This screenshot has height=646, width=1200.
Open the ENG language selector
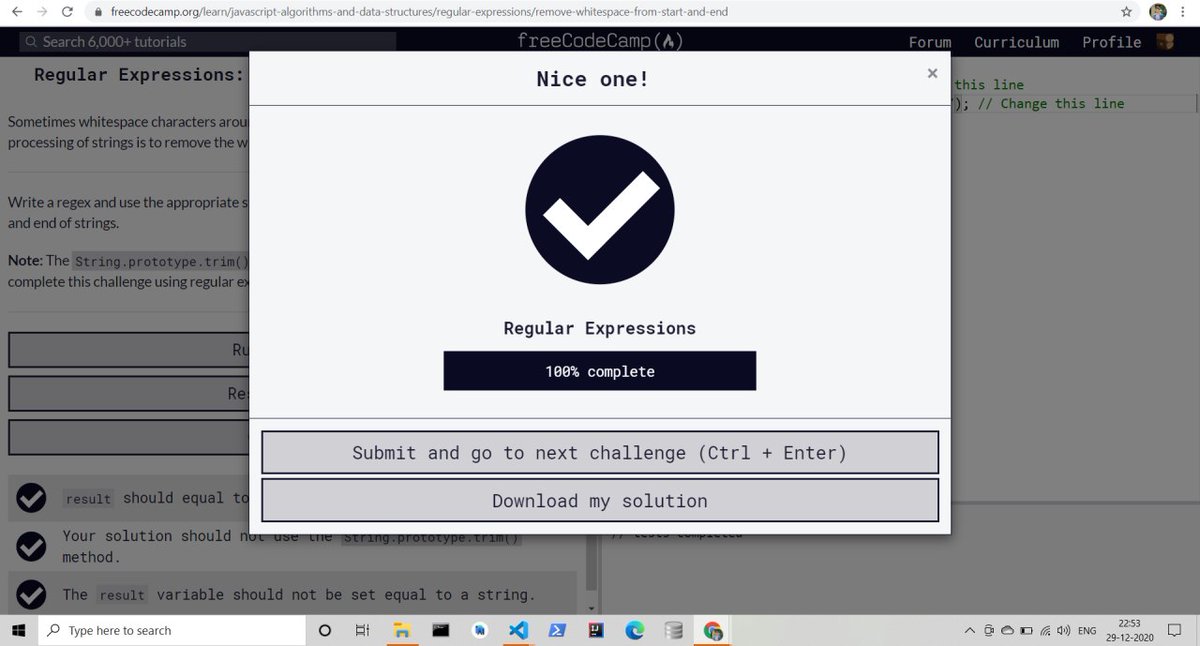(1087, 630)
